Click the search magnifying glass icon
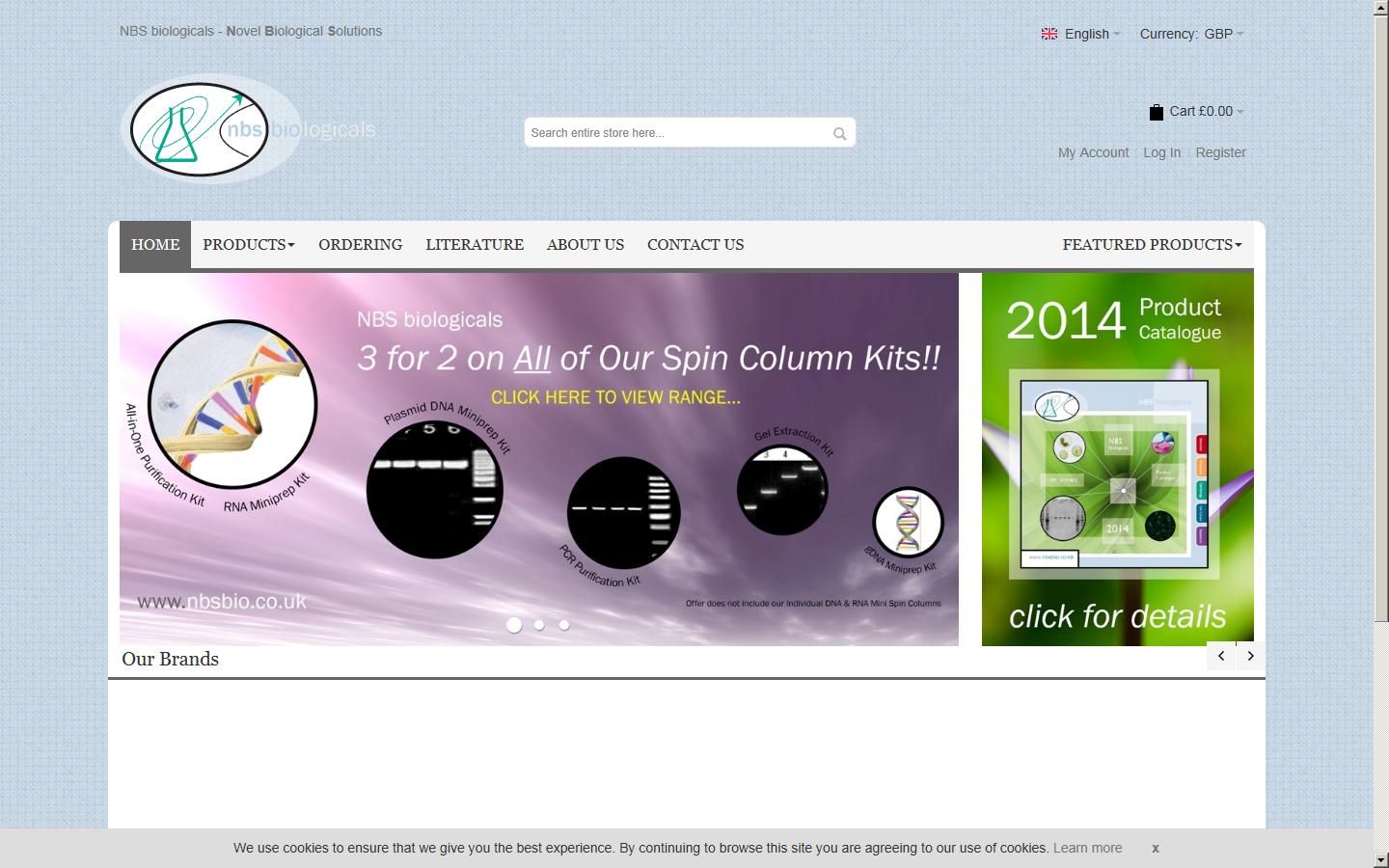The image size is (1389, 868). (838, 133)
